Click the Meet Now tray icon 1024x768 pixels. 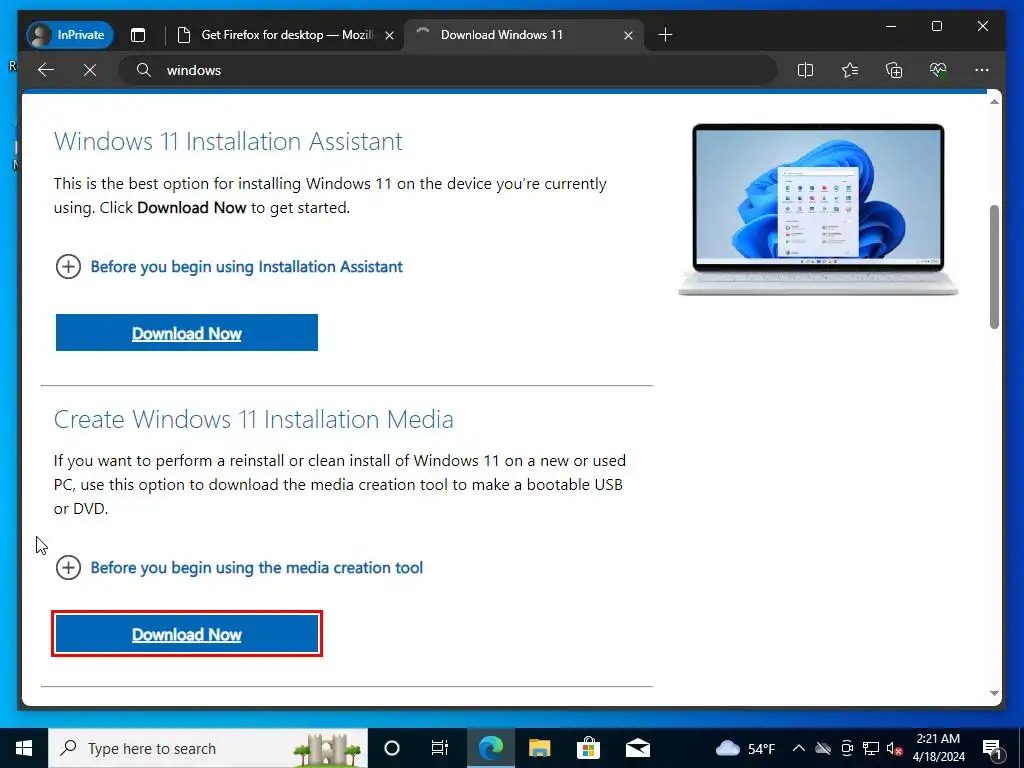(x=847, y=748)
